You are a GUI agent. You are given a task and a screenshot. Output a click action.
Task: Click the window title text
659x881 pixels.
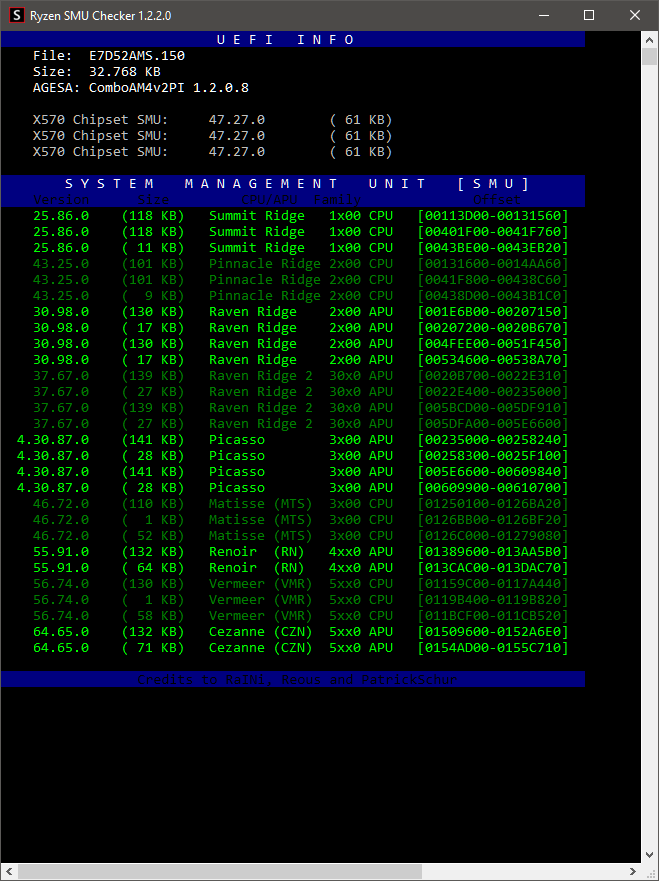click(101, 16)
